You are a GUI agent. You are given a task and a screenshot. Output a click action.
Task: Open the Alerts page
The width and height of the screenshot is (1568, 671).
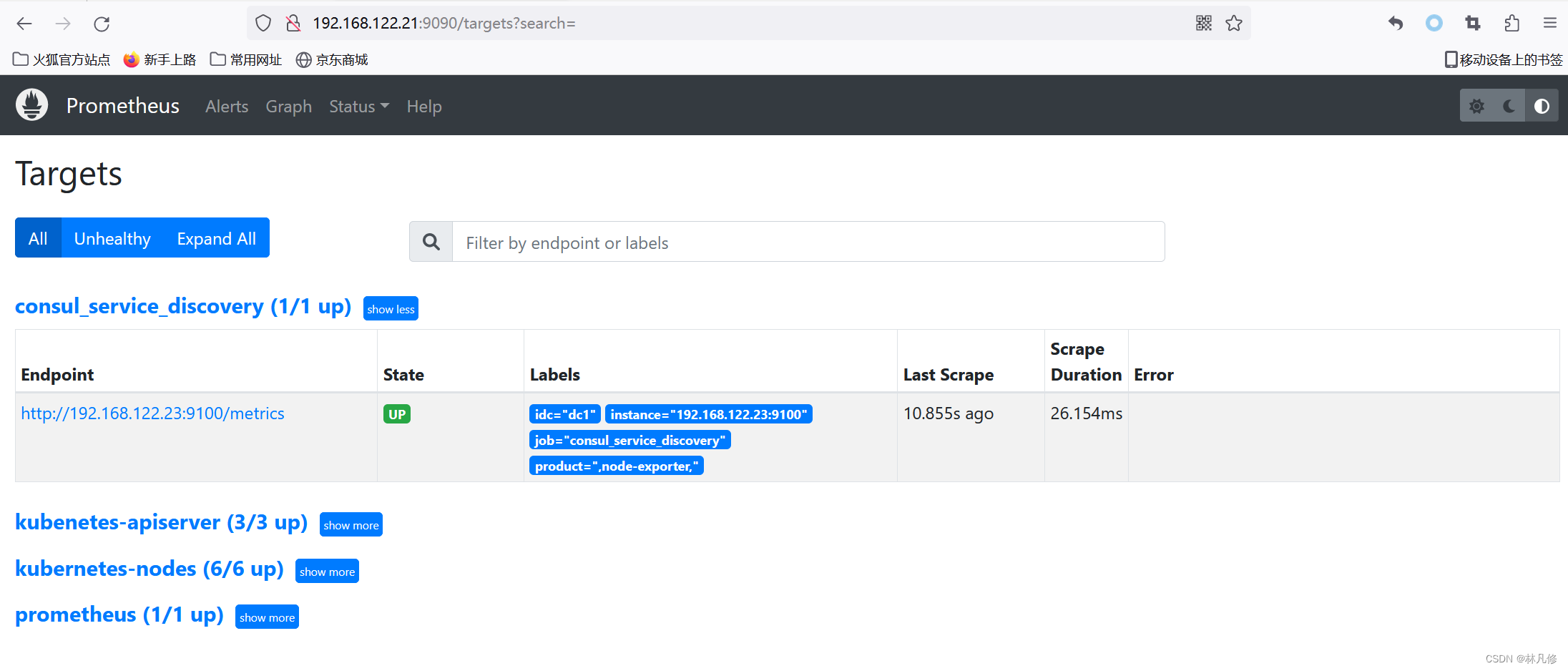pos(227,107)
